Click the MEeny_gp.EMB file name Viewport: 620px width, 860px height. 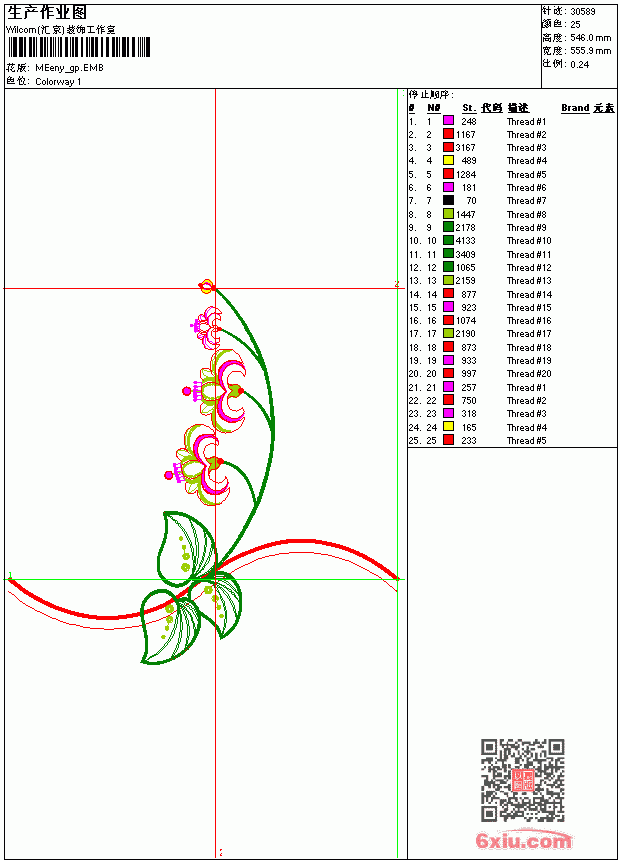pyautogui.click(x=69, y=68)
